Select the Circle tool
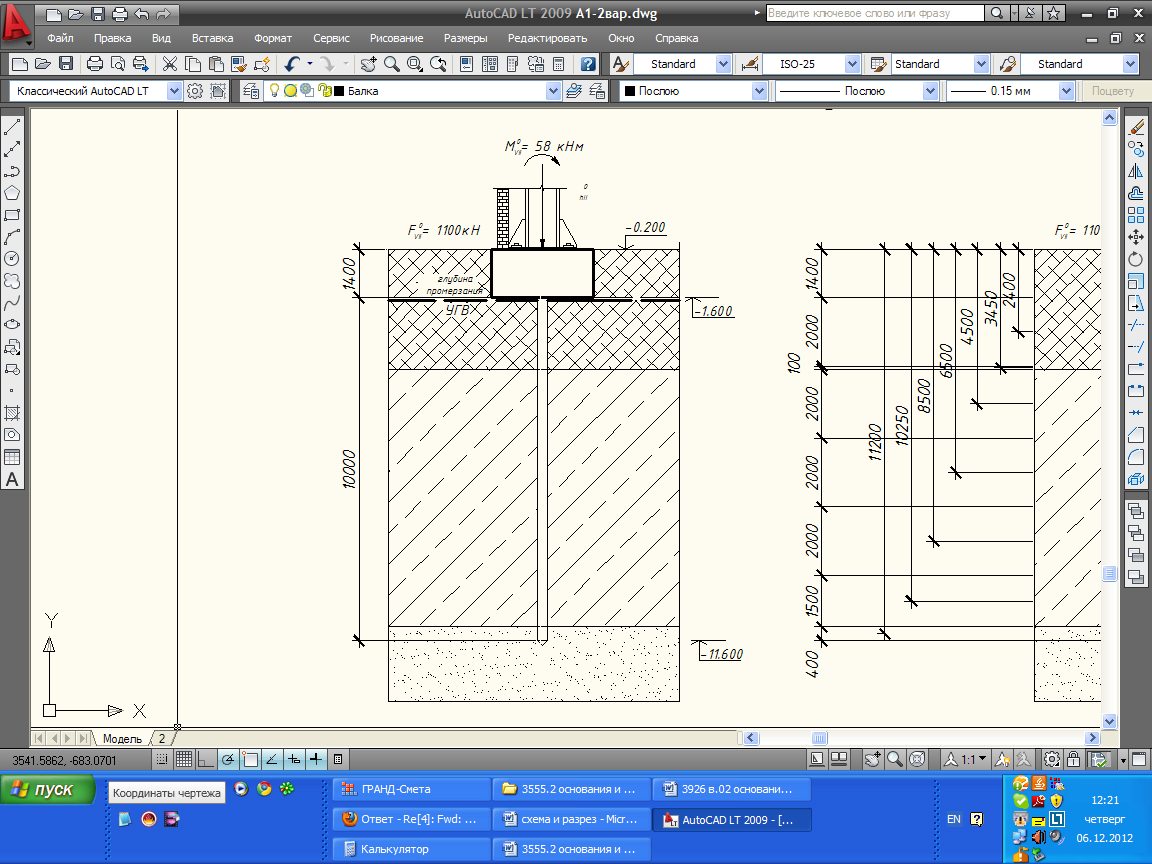 point(12,259)
